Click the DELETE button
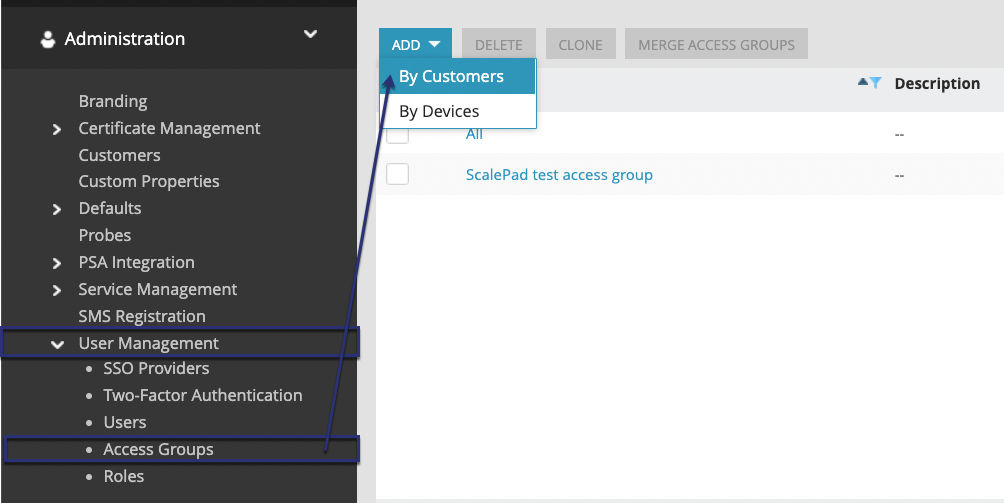This screenshot has width=1004, height=503. coord(499,44)
